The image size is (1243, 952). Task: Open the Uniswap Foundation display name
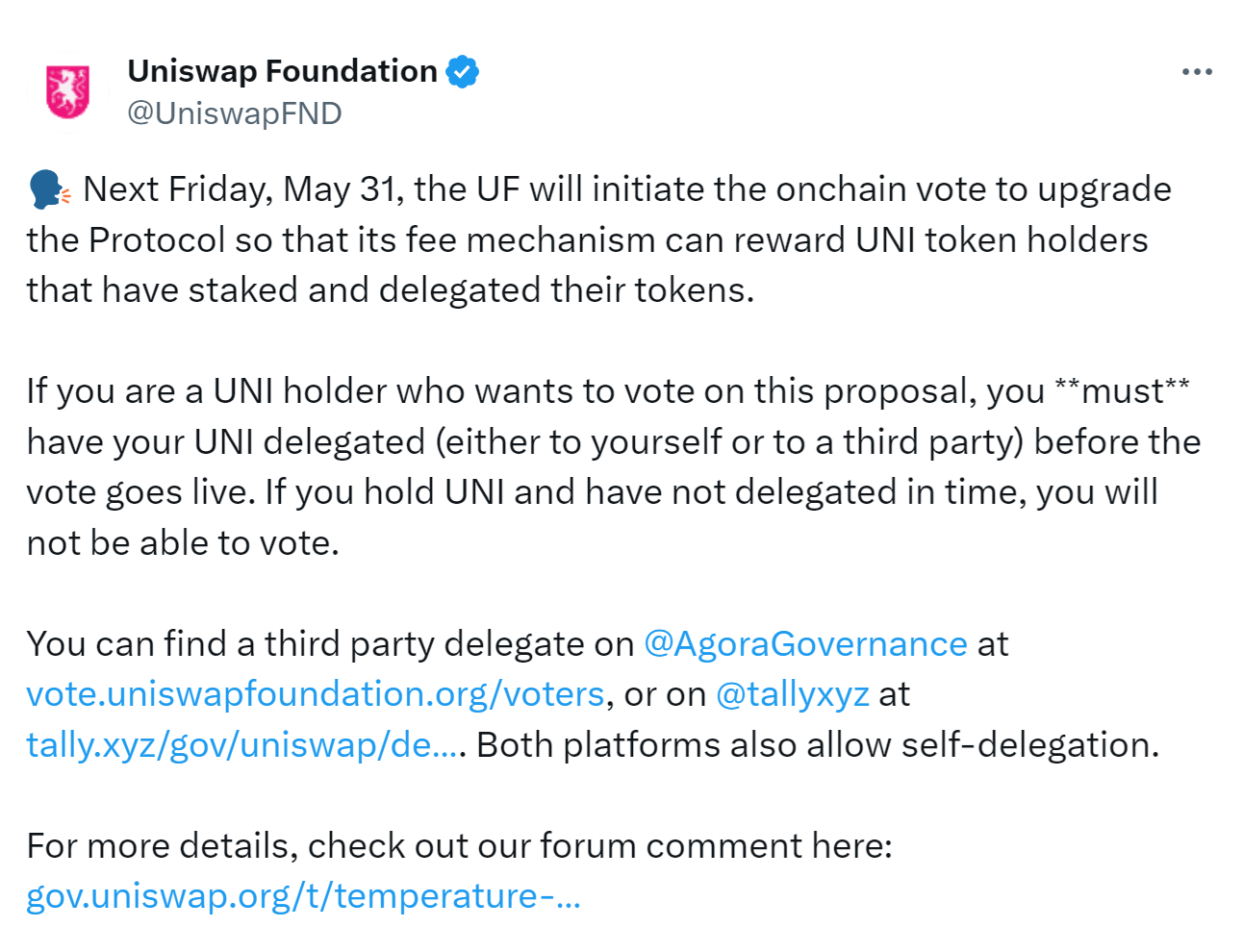(282, 71)
